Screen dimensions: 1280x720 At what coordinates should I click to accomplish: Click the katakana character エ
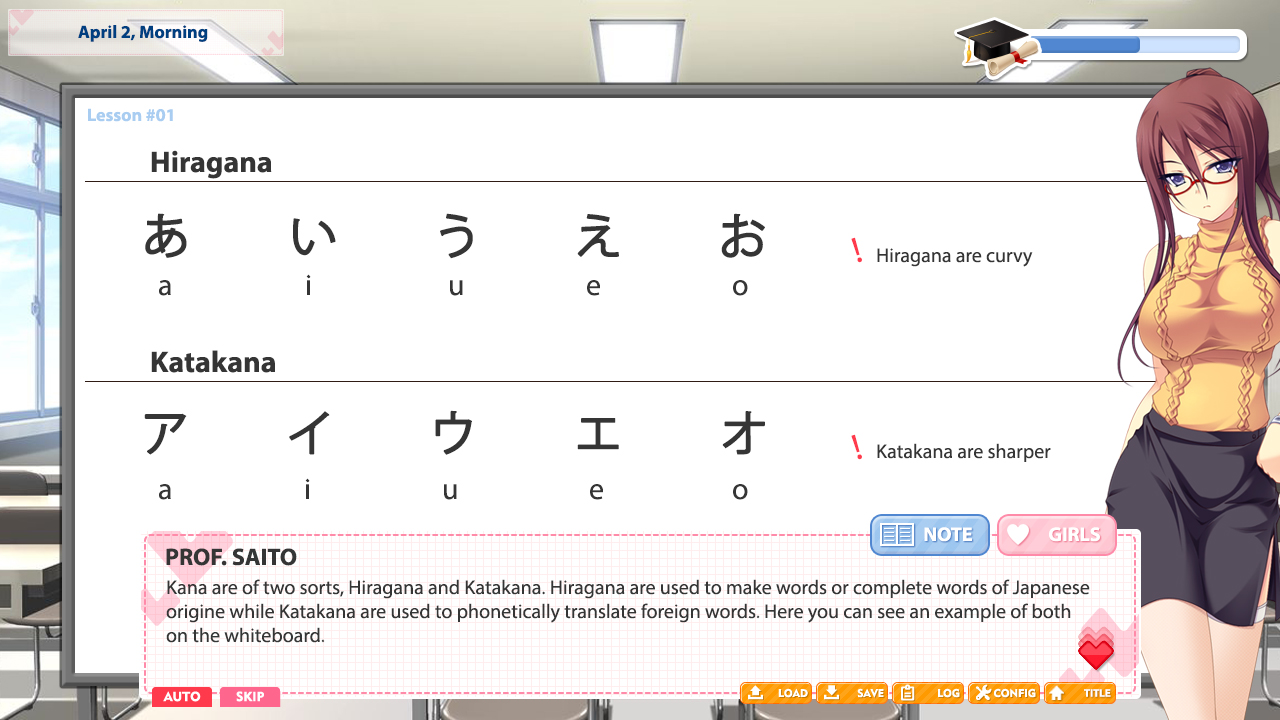[598, 434]
